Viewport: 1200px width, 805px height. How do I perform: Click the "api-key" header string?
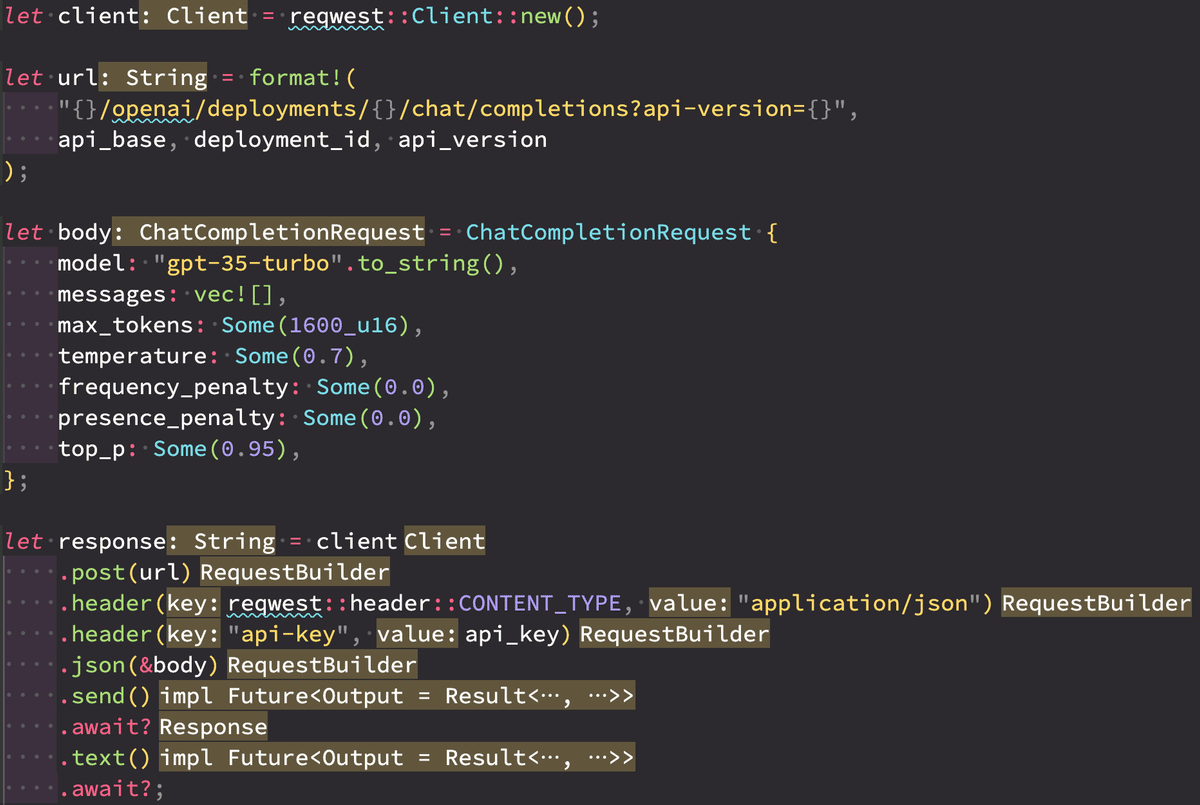[x=291, y=633]
